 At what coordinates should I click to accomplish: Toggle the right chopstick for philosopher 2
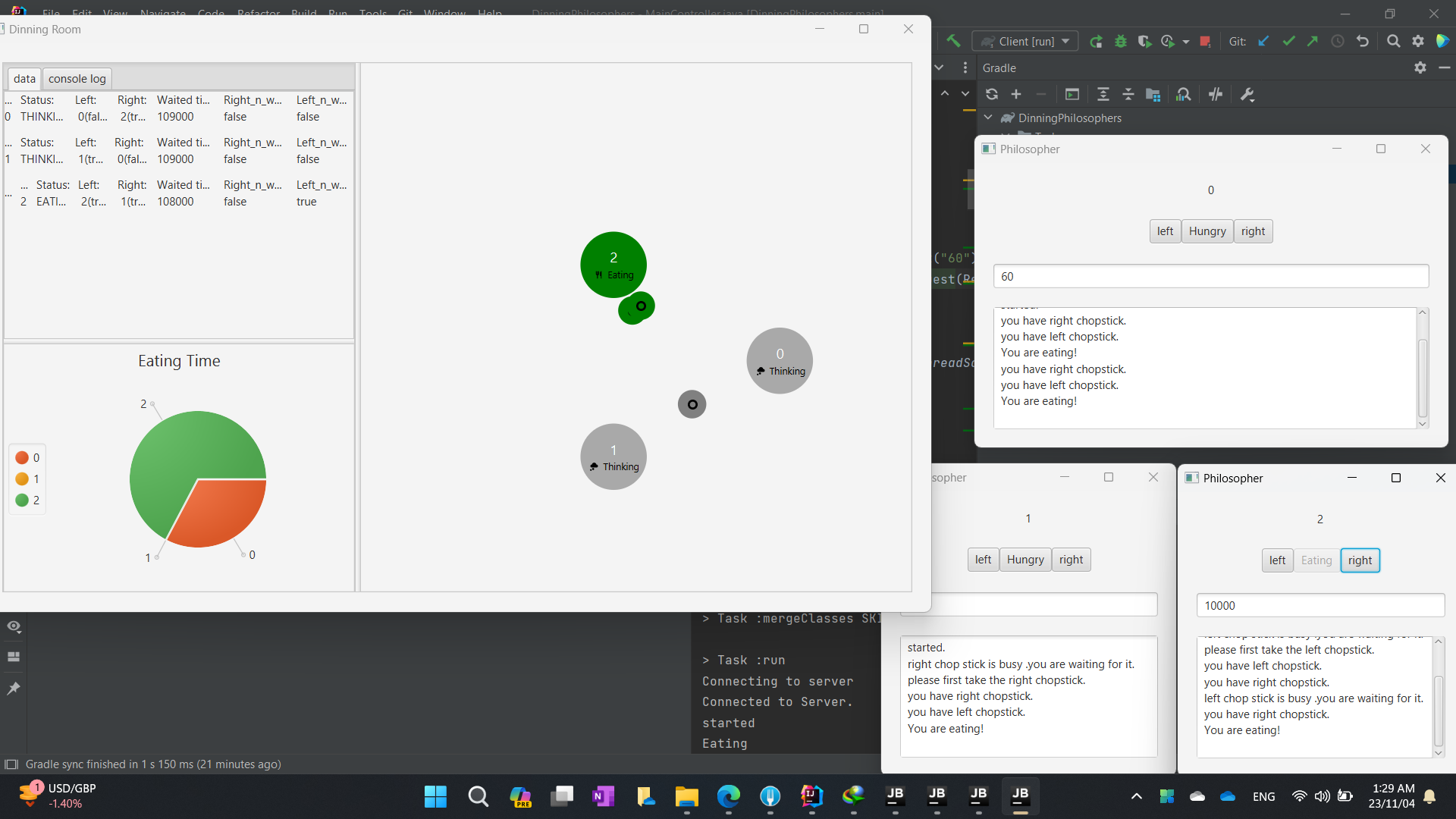coord(1360,560)
